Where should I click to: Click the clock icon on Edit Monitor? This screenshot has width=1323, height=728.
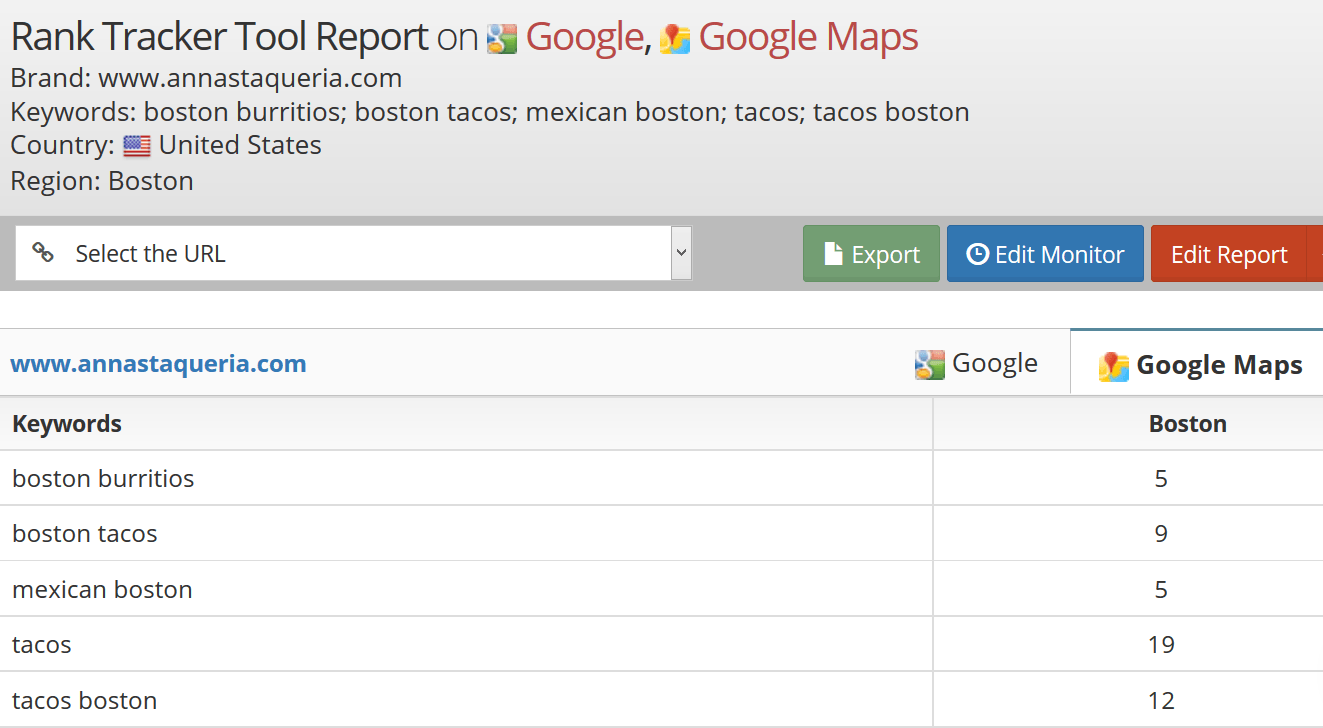tap(977, 254)
